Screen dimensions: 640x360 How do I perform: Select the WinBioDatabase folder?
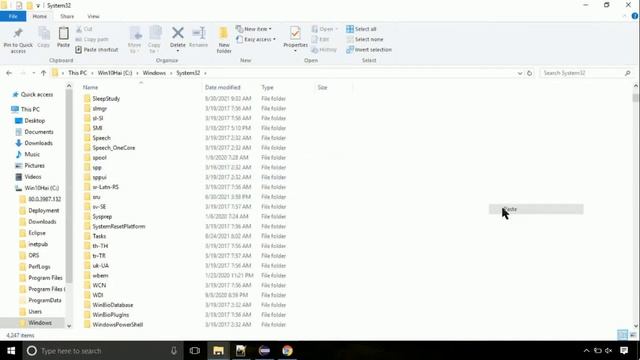coord(113,305)
